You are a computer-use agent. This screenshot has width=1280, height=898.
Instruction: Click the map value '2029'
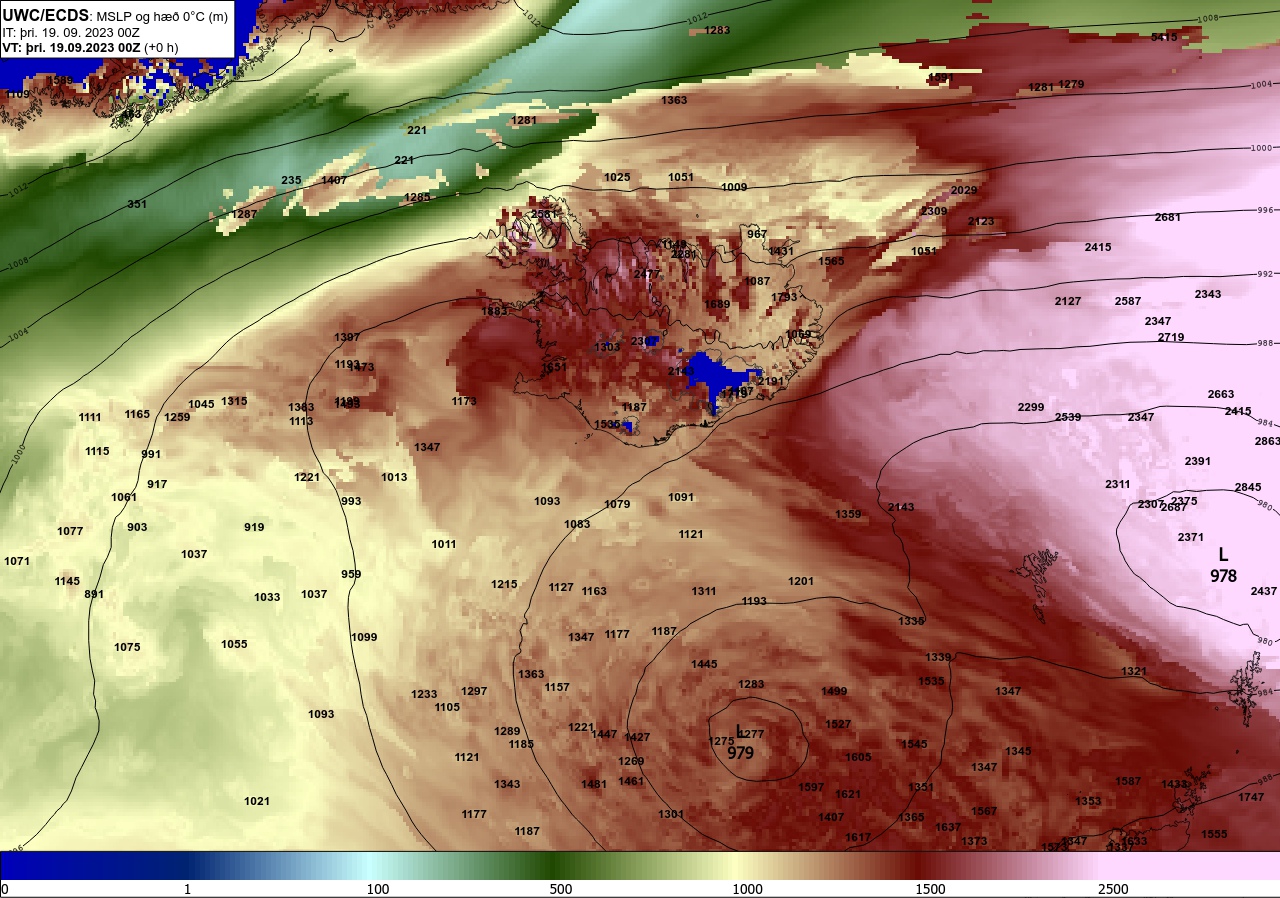[964, 190]
